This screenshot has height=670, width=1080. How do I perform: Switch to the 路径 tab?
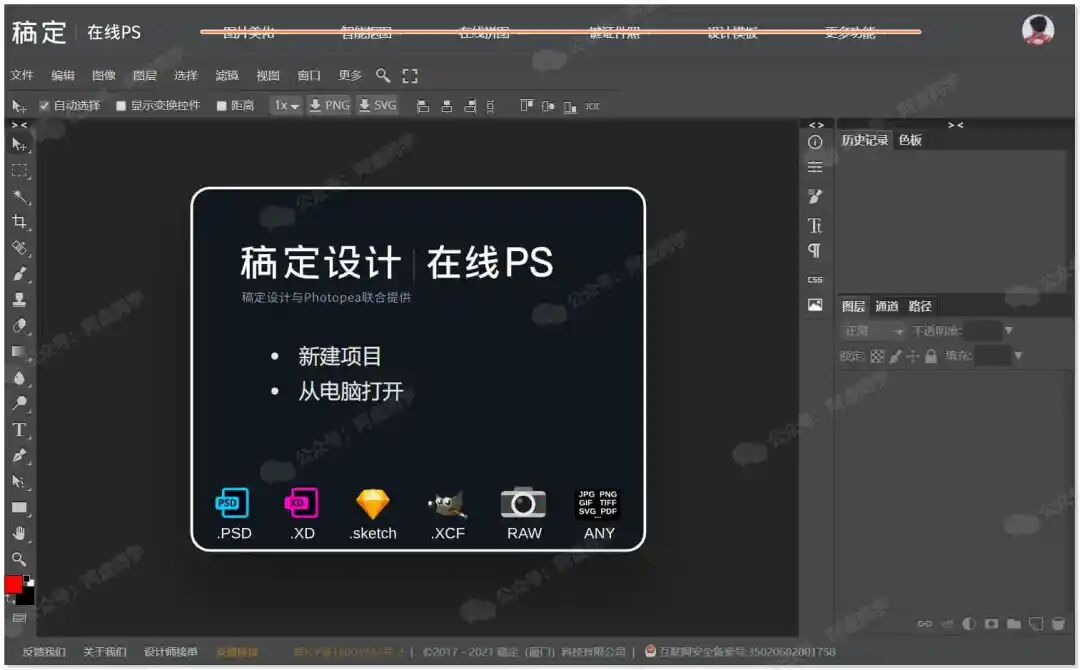pos(920,306)
